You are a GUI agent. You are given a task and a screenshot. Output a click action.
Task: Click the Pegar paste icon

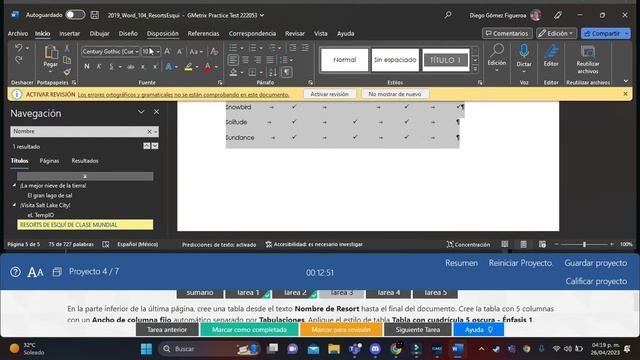pyautogui.click(x=51, y=52)
